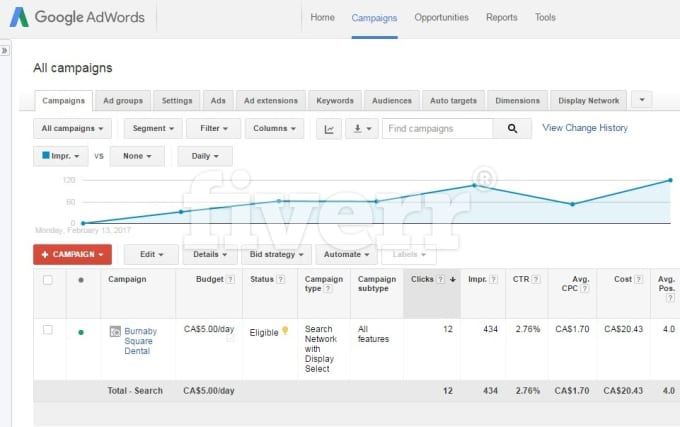The image size is (680, 427).
Task: Toggle the chart view icon button
Action: [x=329, y=129]
